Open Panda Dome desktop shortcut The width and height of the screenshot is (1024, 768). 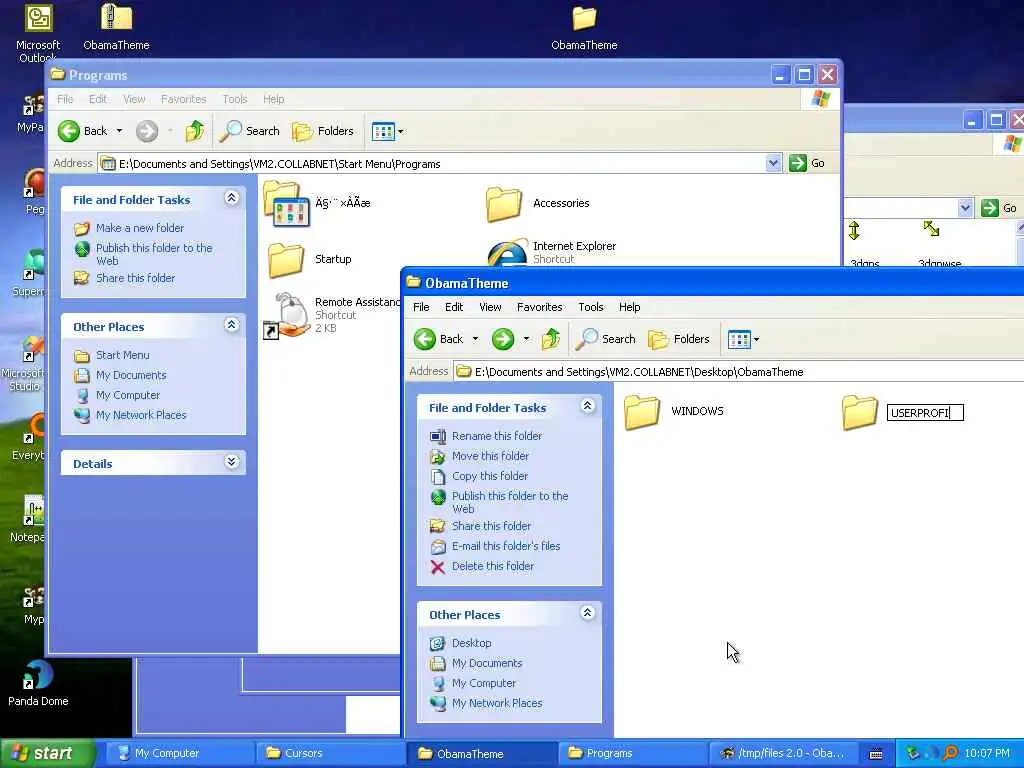pyautogui.click(x=38, y=684)
